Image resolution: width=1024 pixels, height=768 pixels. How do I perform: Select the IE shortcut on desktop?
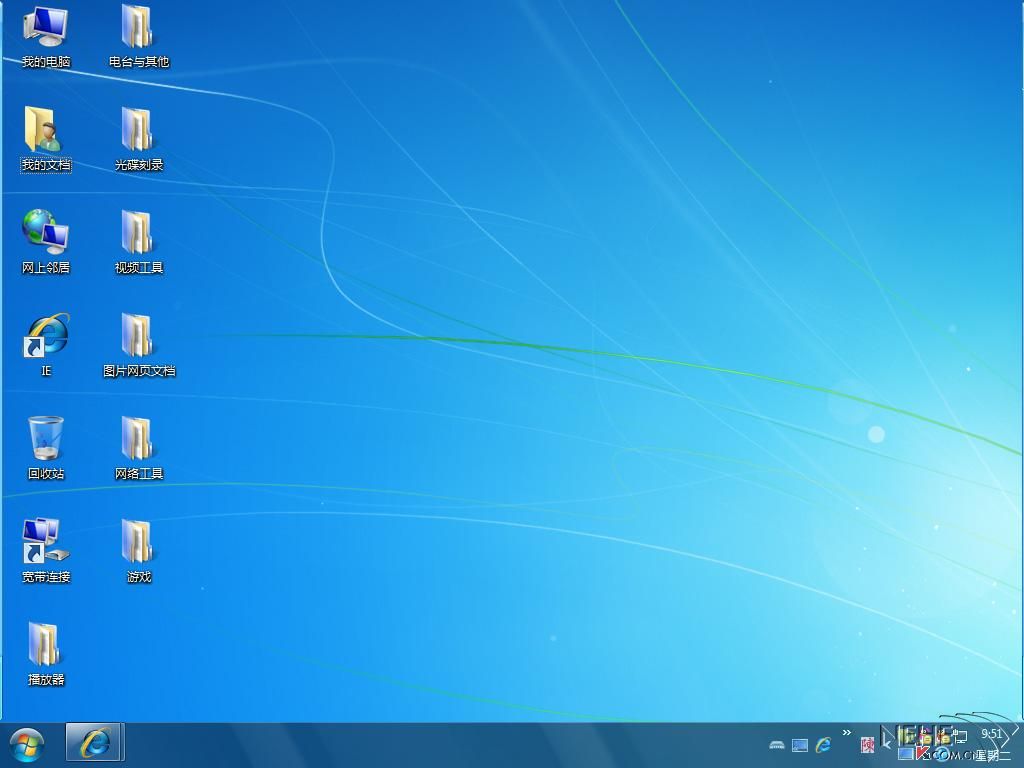coord(46,344)
